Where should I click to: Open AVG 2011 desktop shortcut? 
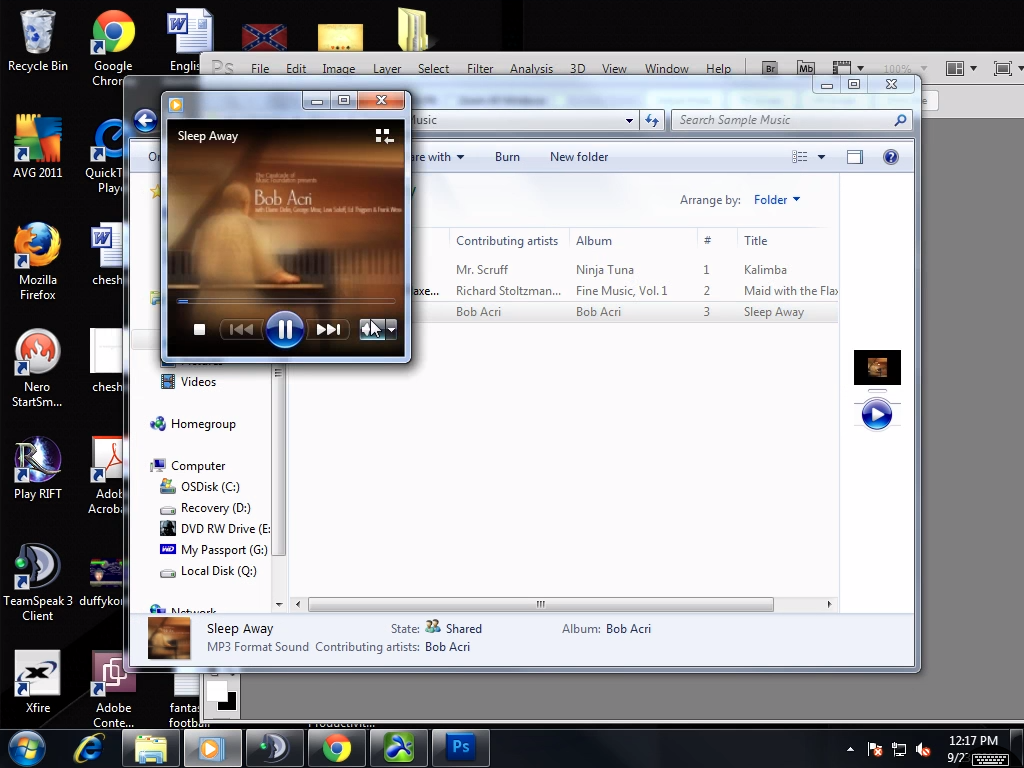click(37, 147)
